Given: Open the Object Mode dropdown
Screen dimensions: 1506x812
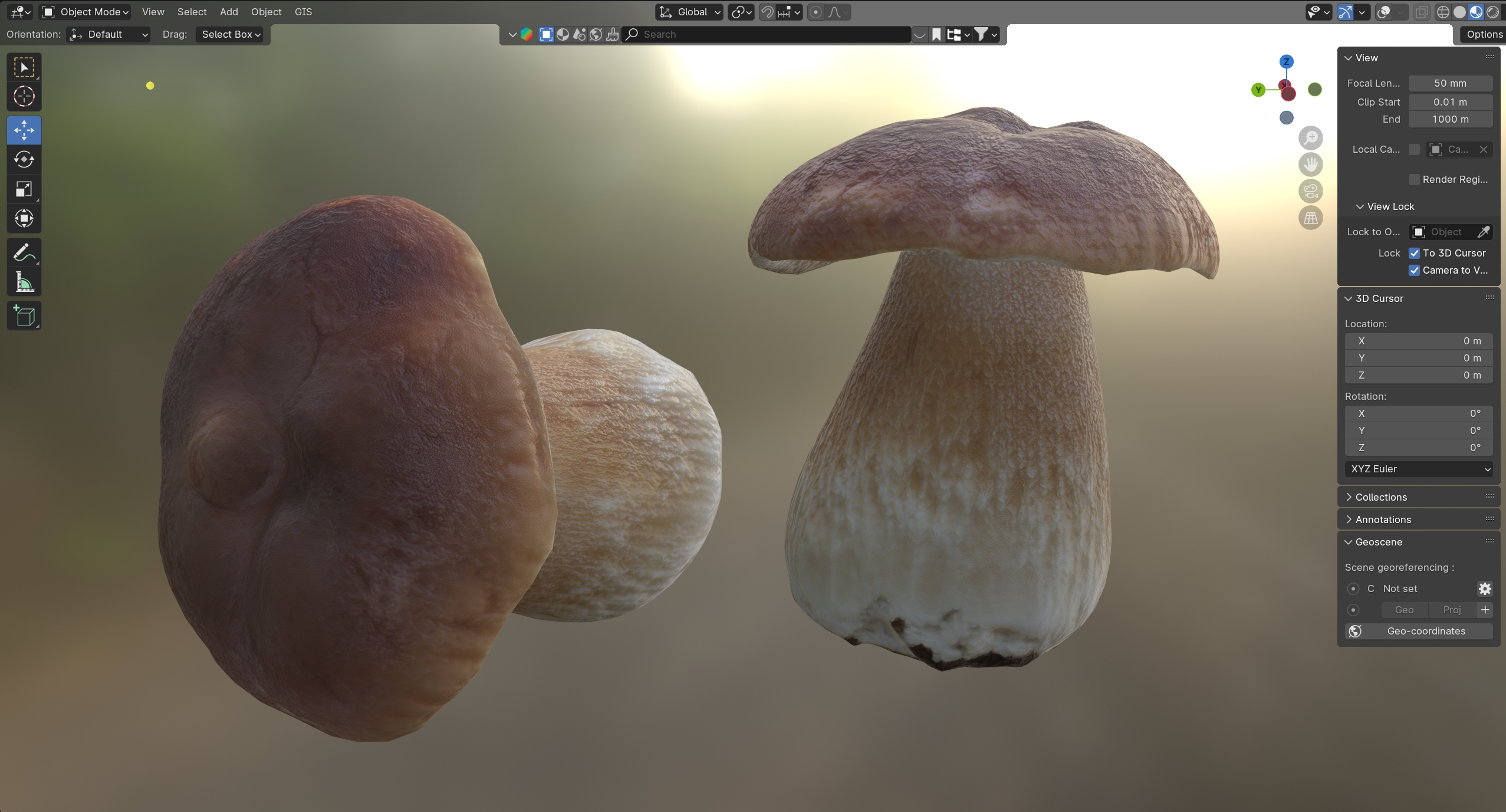Looking at the screenshot, I should point(86,12).
